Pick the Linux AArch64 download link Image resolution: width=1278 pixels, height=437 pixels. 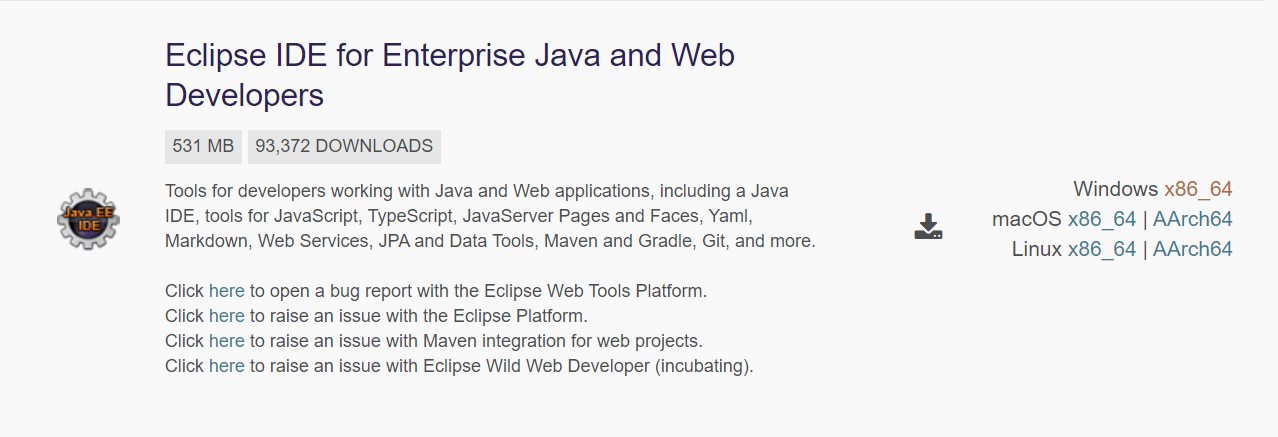tap(1192, 249)
